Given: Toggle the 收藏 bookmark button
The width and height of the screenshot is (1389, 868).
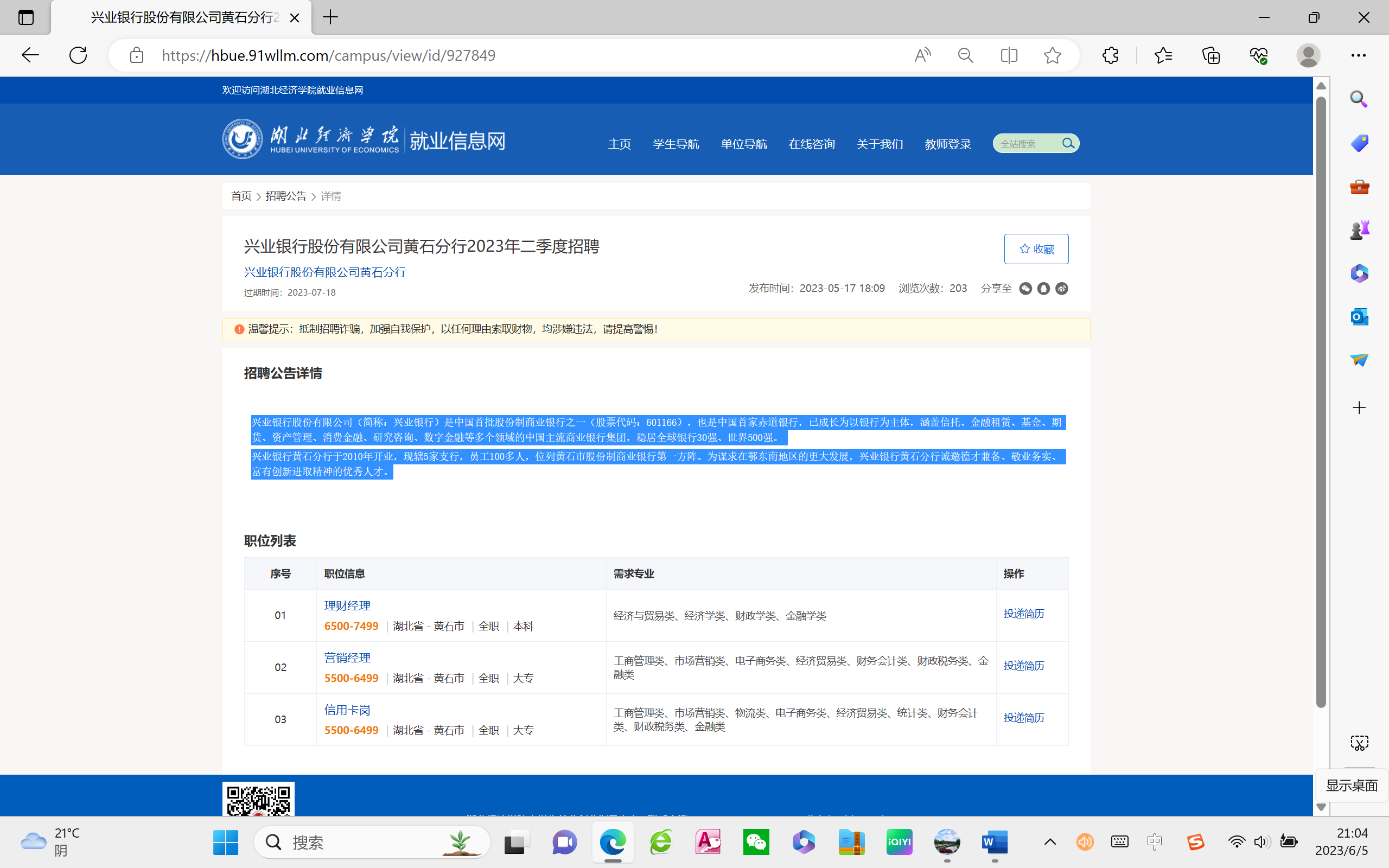Looking at the screenshot, I should (1036, 249).
